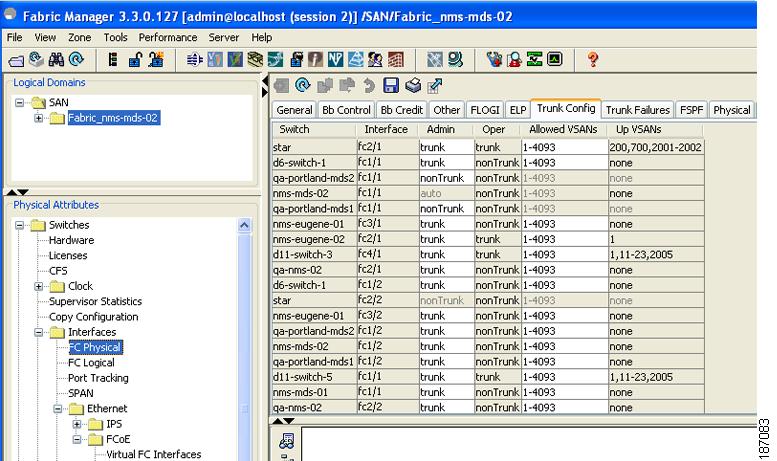Click the green traffic chart icon
This screenshot has height=461, width=777.
click(534, 59)
